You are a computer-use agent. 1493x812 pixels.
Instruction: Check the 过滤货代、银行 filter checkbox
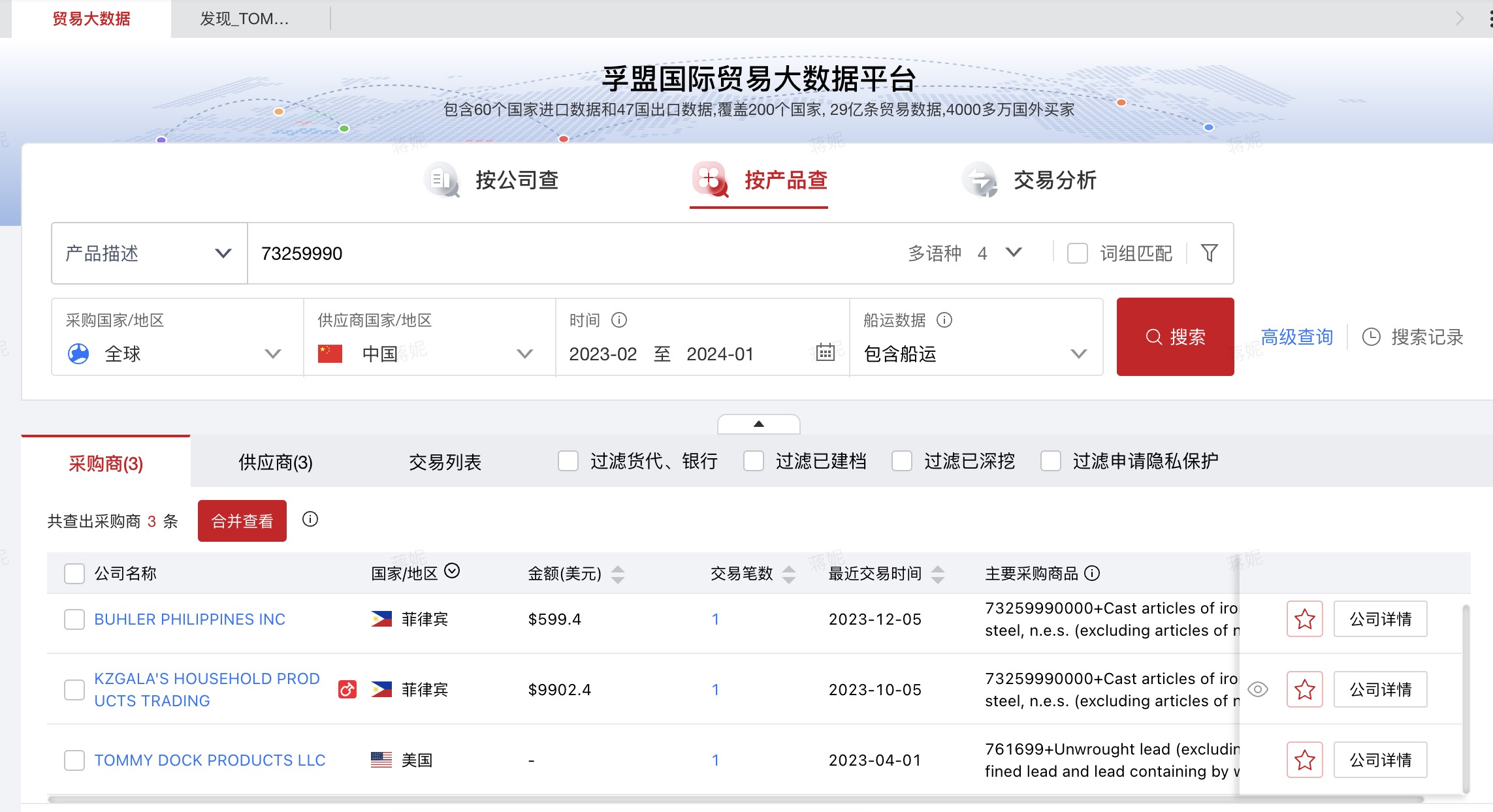point(568,461)
